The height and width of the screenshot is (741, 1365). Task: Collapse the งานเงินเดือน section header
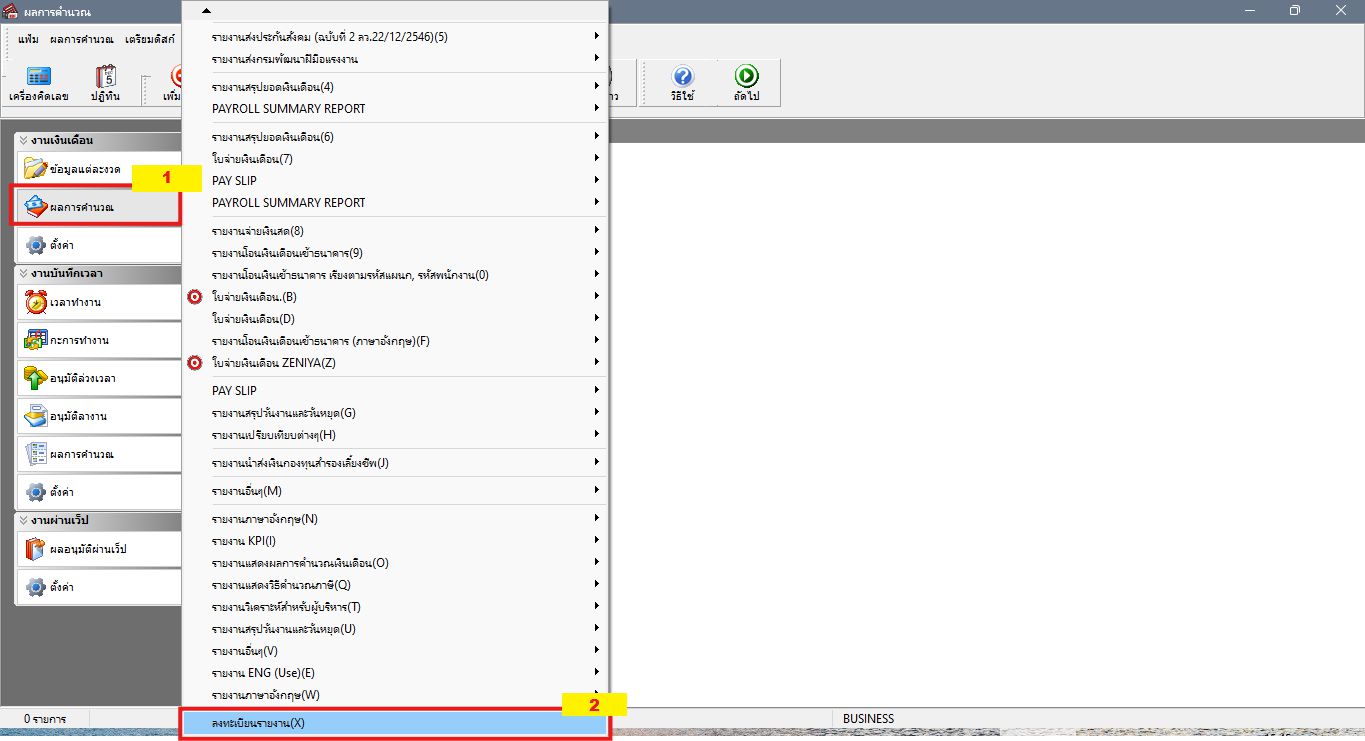pyautogui.click(x=98, y=140)
